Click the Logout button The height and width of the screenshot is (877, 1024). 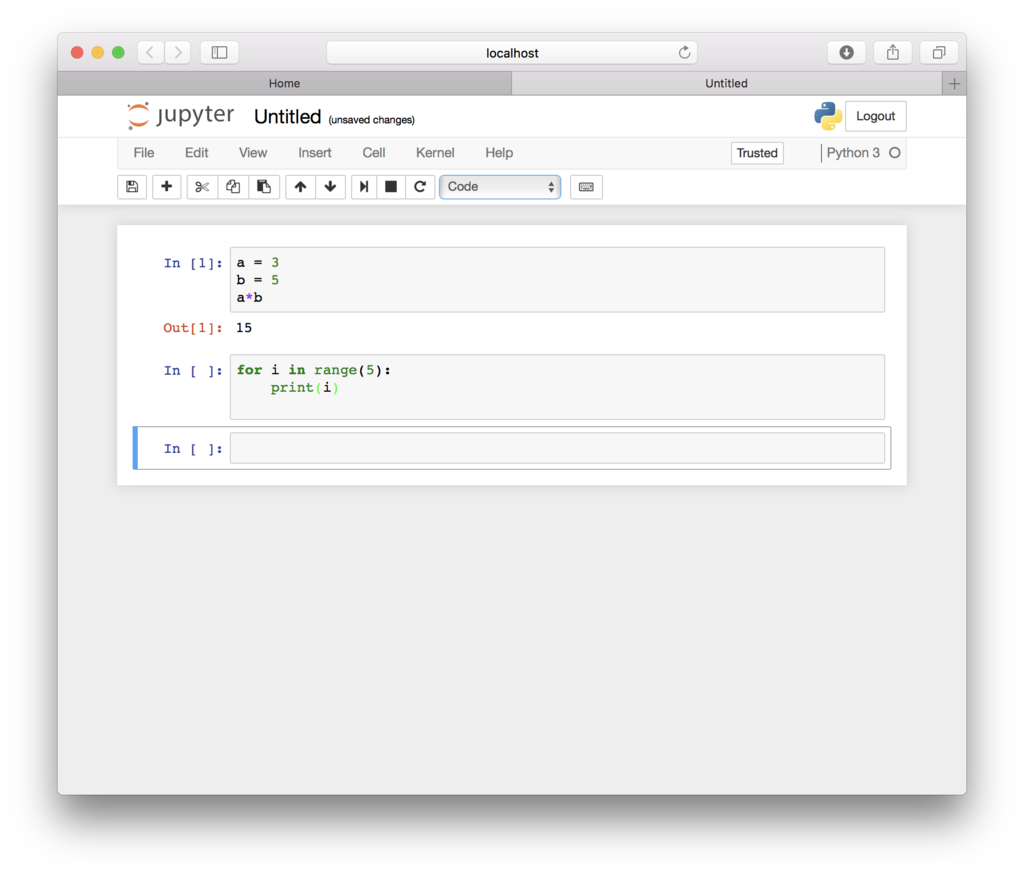coord(875,116)
